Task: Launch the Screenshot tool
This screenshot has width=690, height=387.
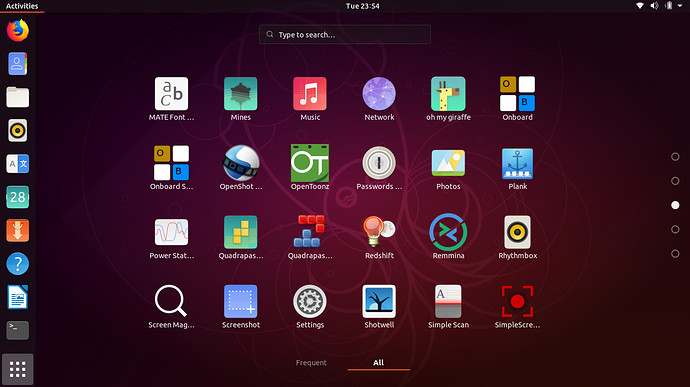Action: (240, 301)
